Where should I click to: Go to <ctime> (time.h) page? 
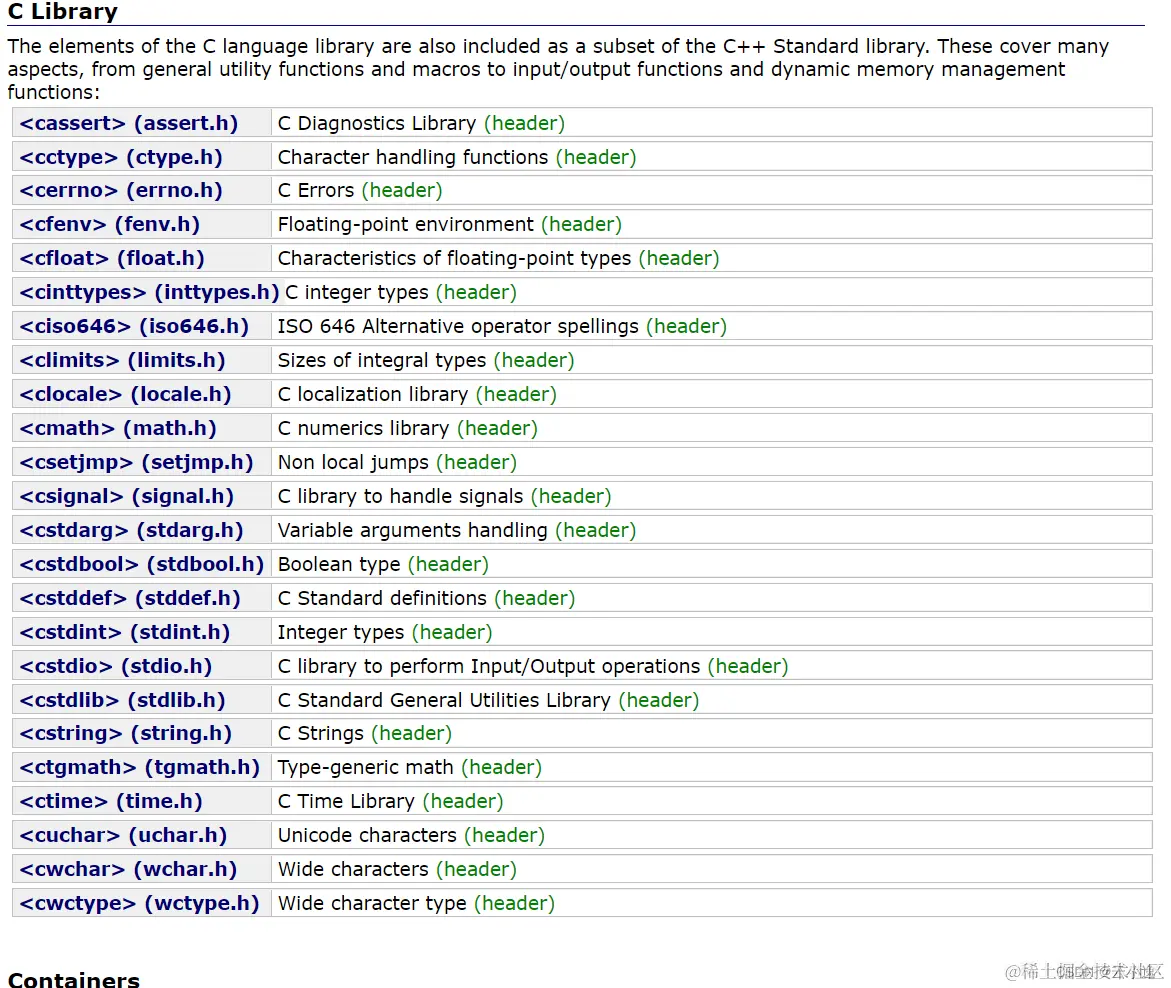111,801
